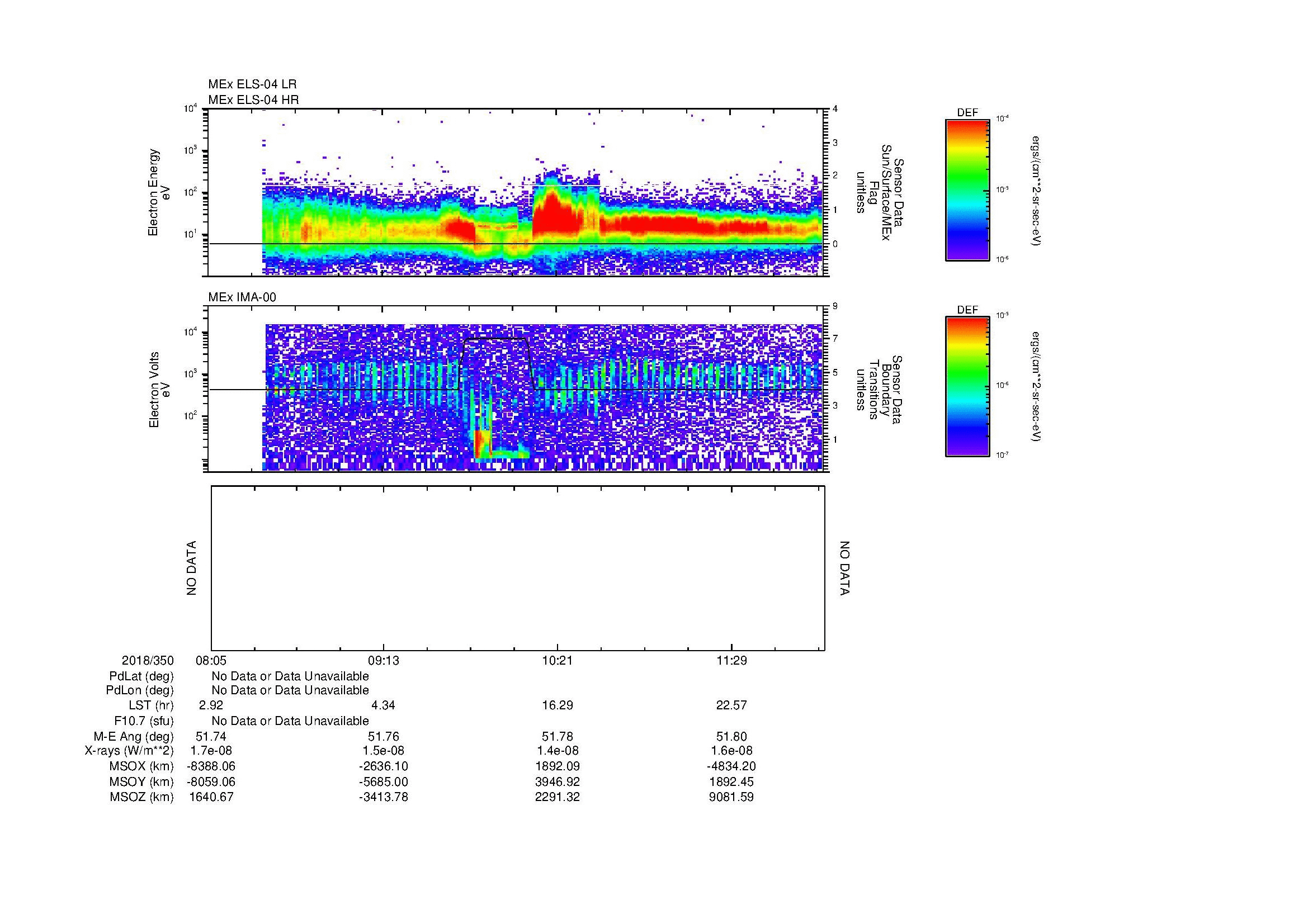Click the MSOY value '1892.45'

coord(731,781)
